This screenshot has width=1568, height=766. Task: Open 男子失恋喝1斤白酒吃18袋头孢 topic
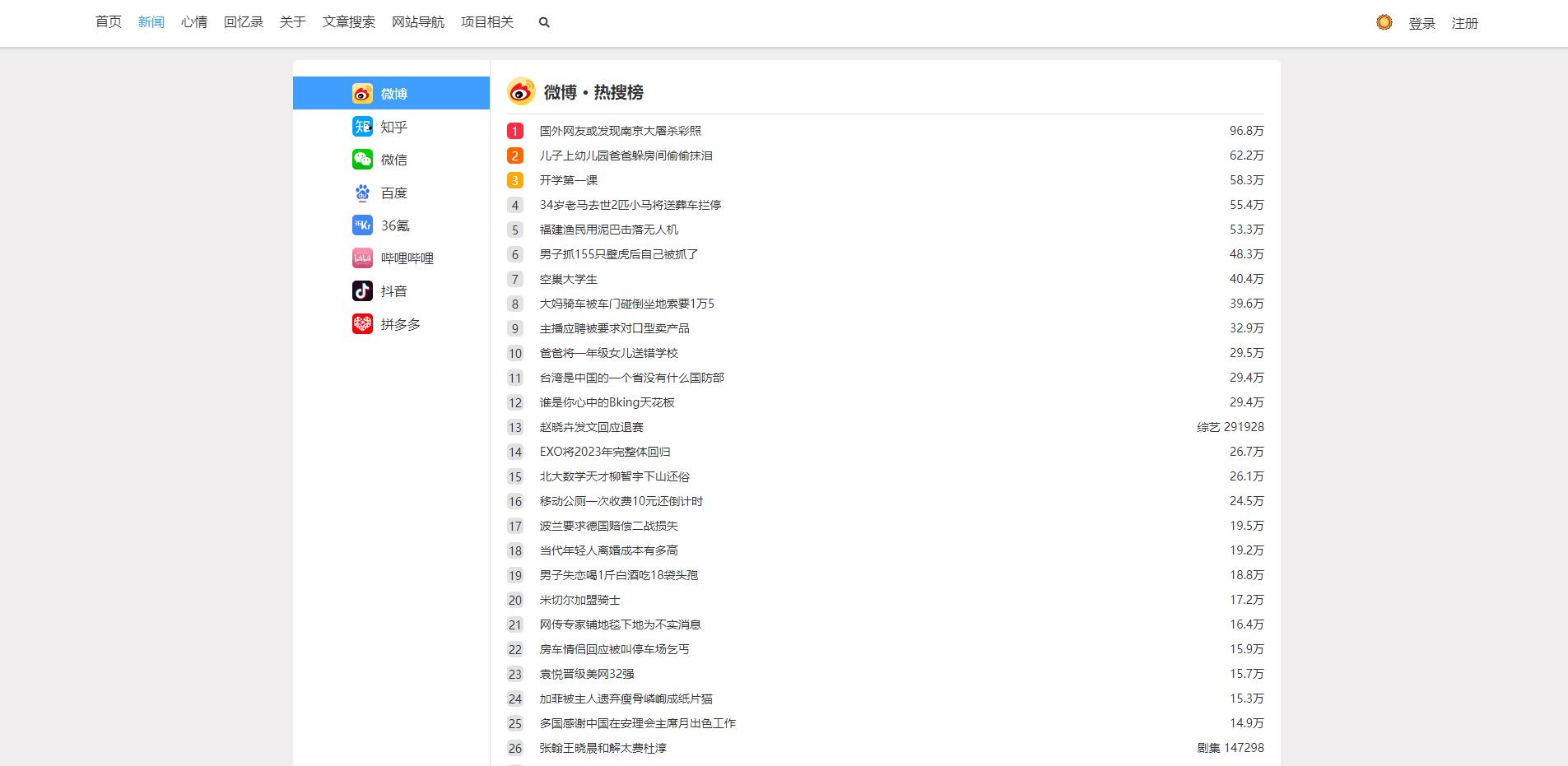tap(619, 575)
